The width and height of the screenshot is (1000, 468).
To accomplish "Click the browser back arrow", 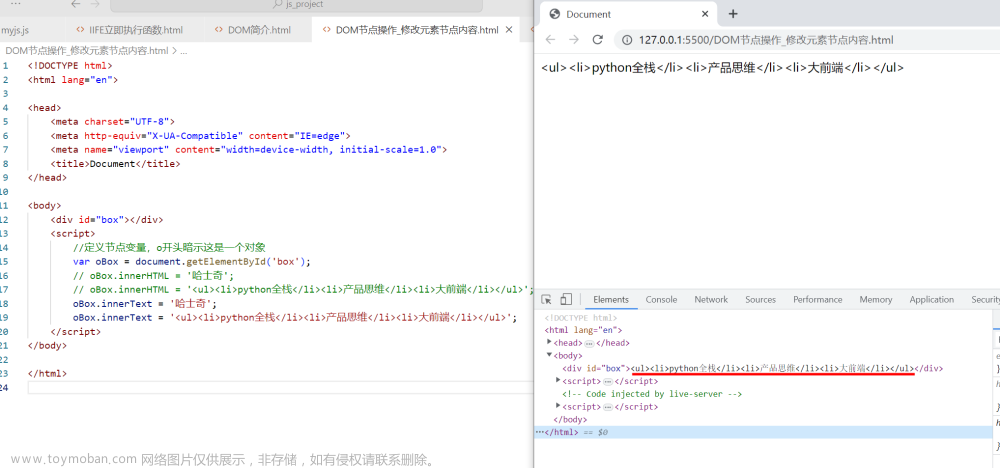I will 550,40.
